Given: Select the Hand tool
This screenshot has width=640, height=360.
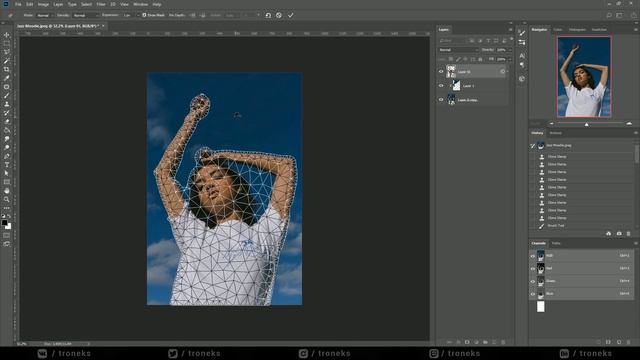Looking at the screenshot, I should click(7, 191).
